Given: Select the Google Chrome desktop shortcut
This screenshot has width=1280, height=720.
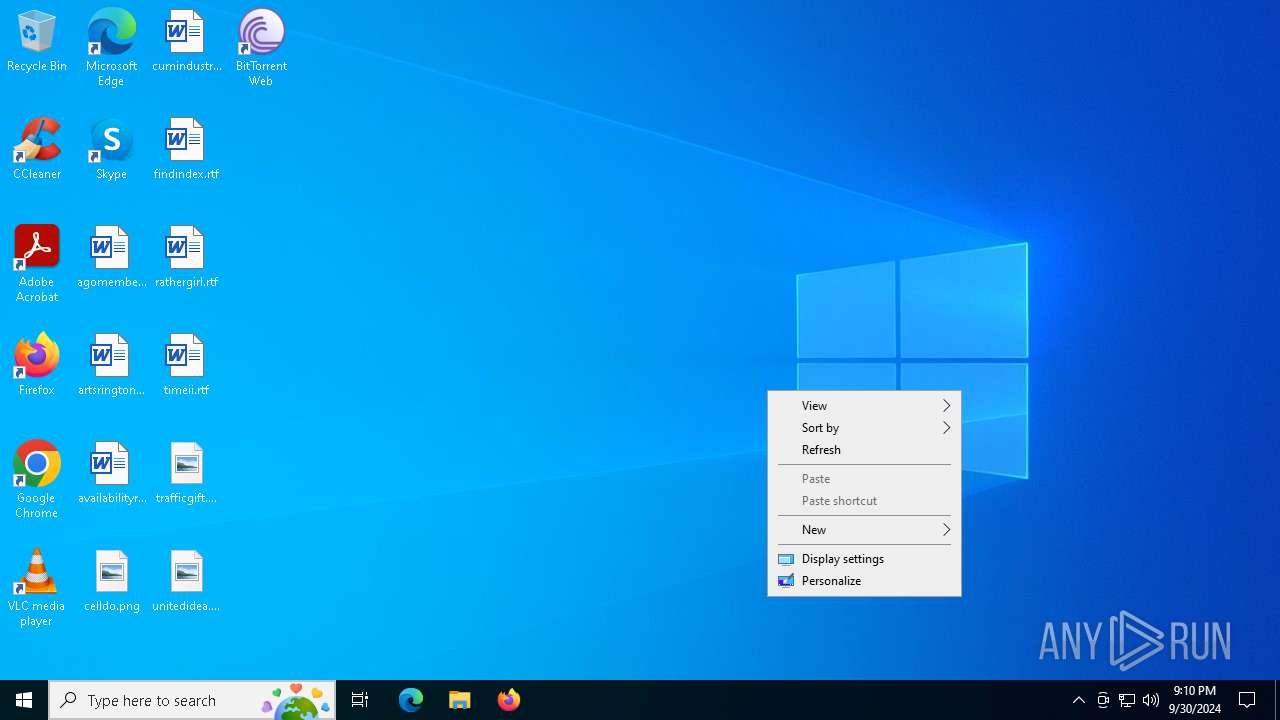Looking at the screenshot, I should (x=37, y=480).
